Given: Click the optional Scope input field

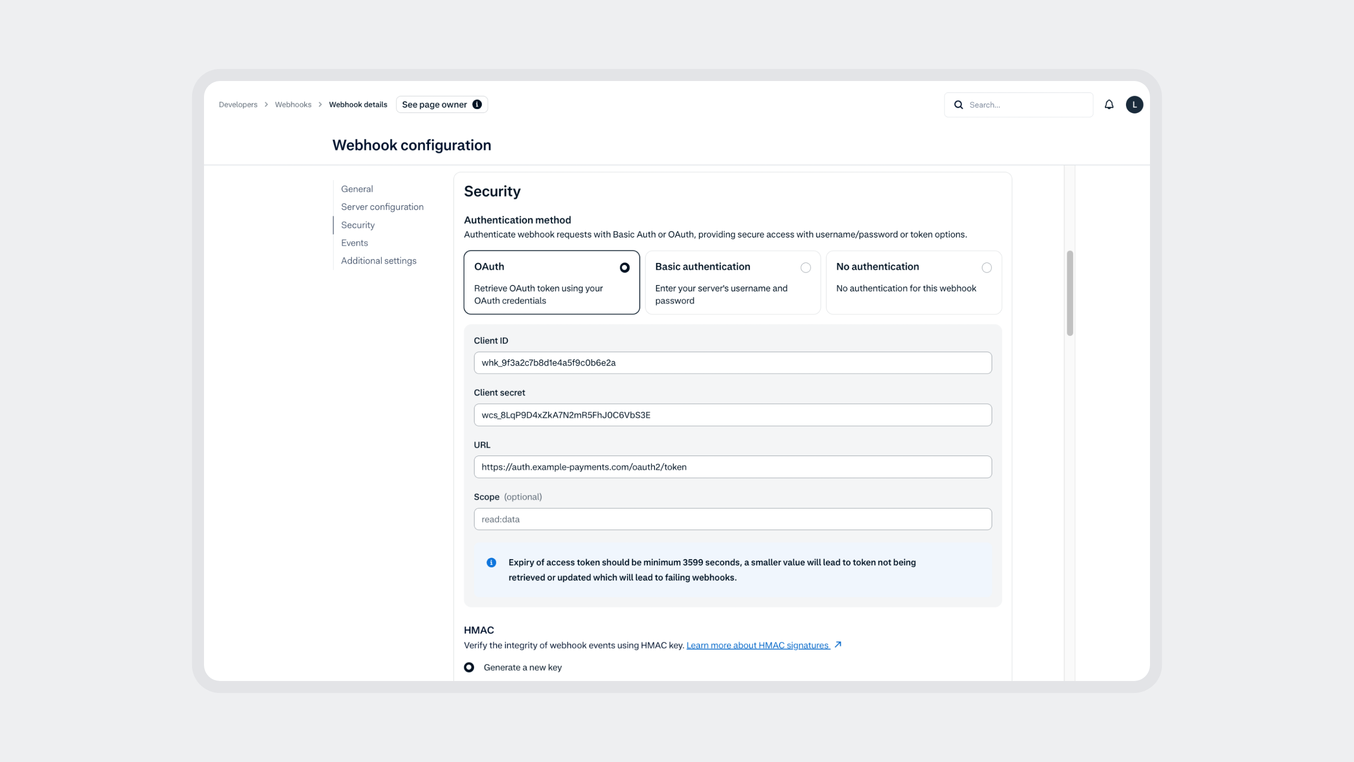Looking at the screenshot, I should click(732, 518).
